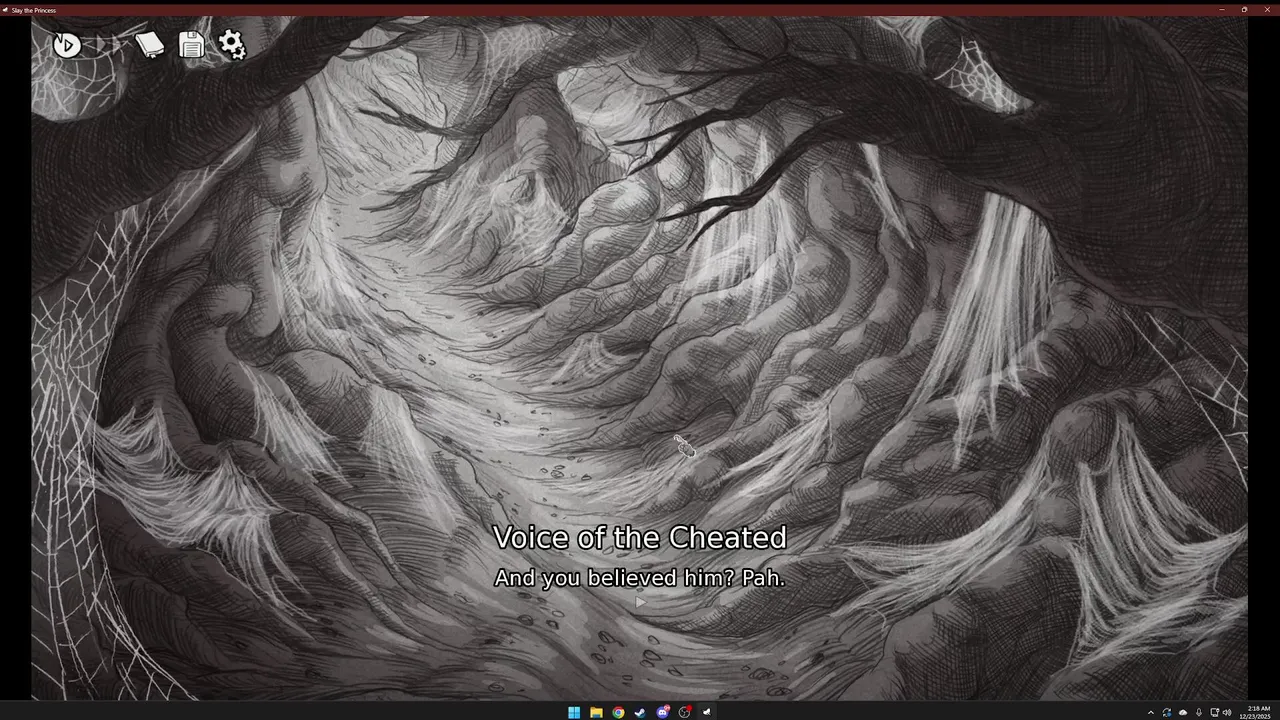The image size is (1280, 720).
Task: Click the microphone tray icon
Action: [x=1199, y=712]
